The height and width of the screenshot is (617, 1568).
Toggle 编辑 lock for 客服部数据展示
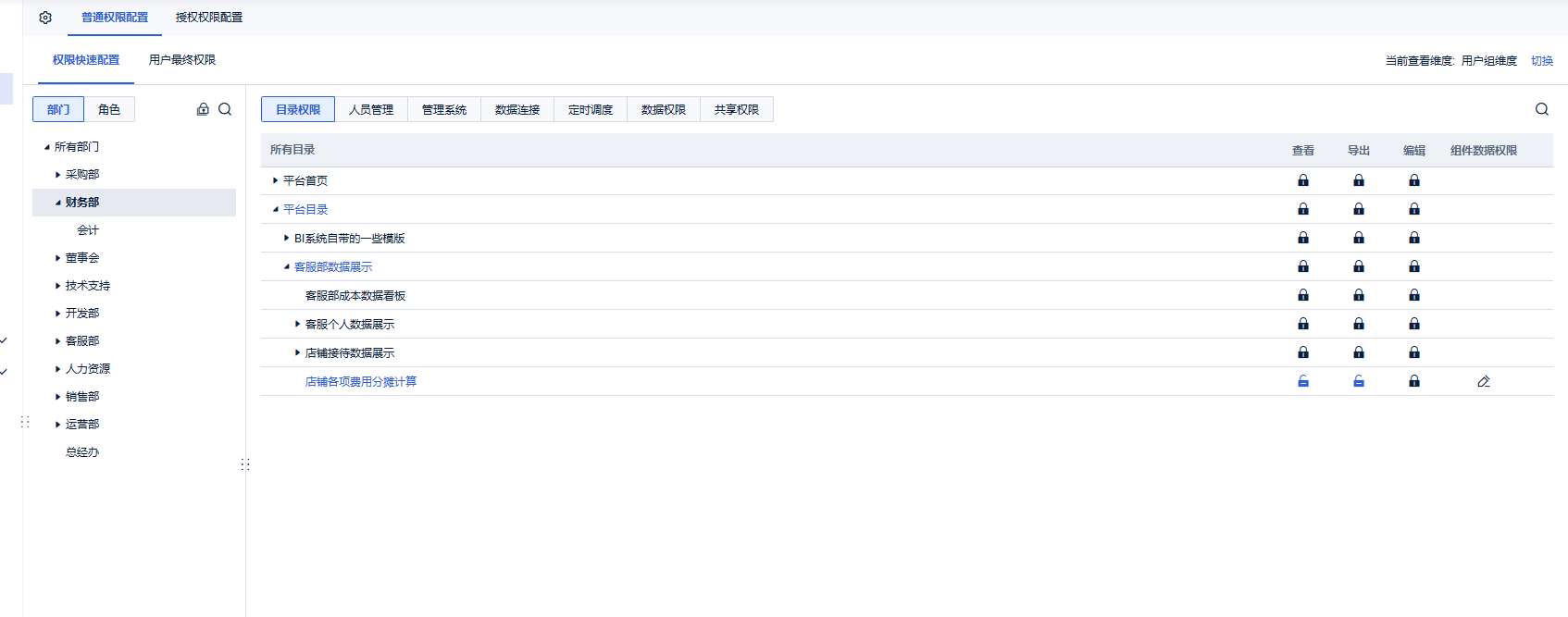pyautogui.click(x=1414, y=266)
